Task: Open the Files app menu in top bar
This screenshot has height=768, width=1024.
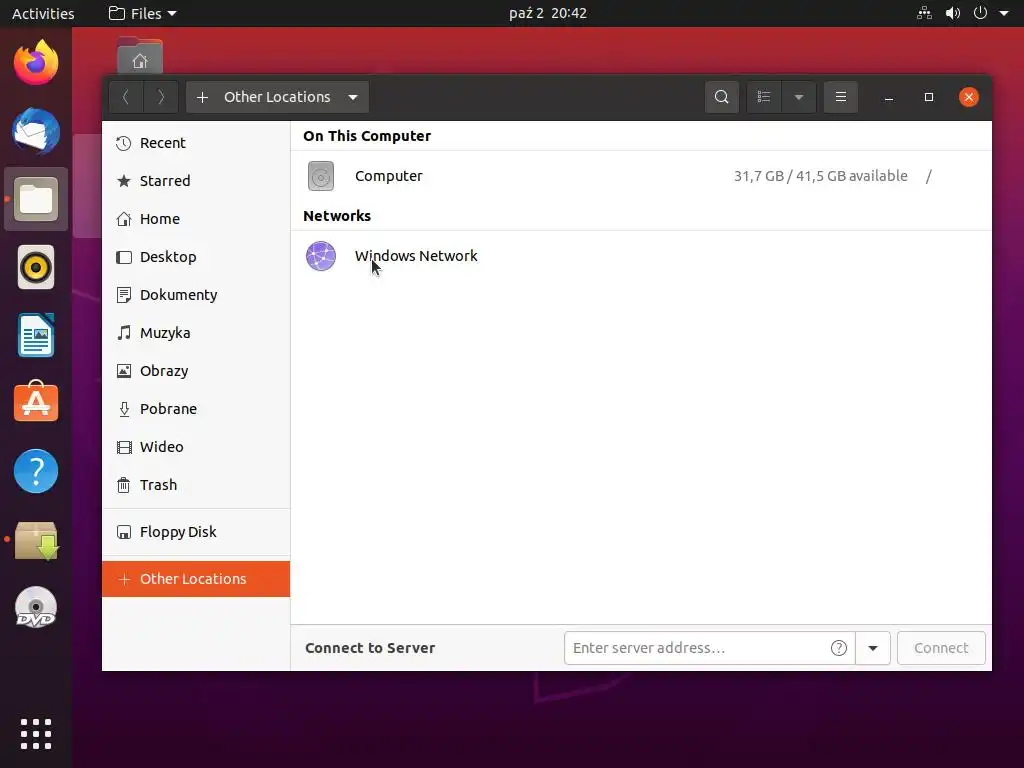Action: coord(142,13)
